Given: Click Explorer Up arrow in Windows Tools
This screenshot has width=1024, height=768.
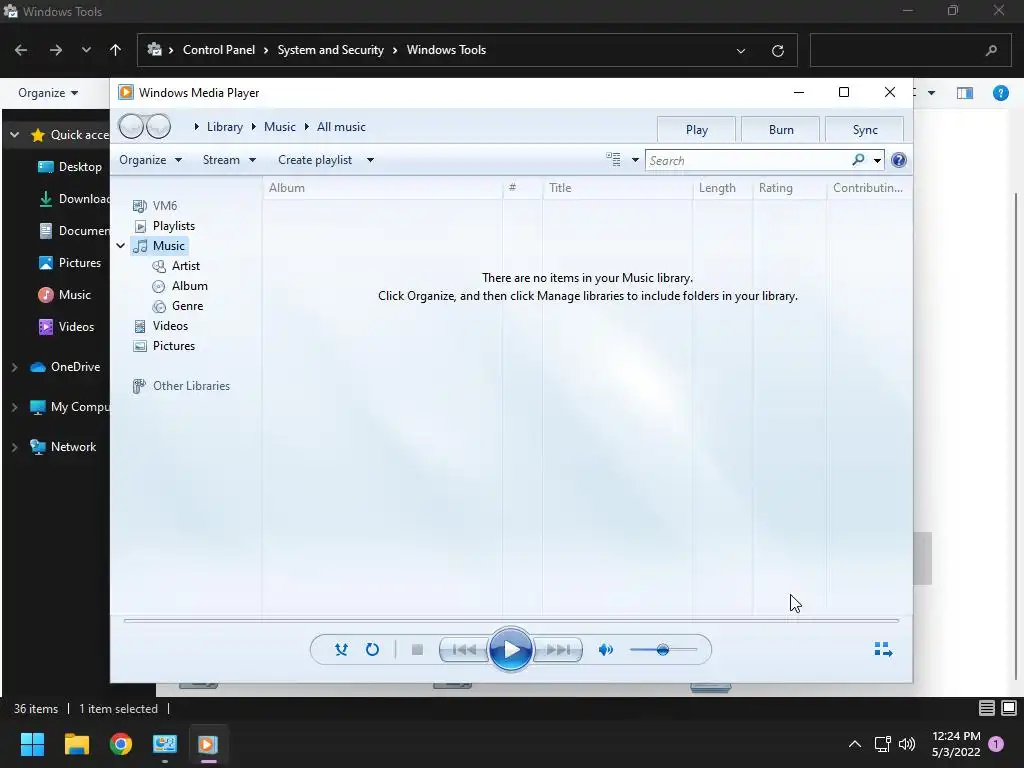Looking at the screenshot, I should 116,50.
